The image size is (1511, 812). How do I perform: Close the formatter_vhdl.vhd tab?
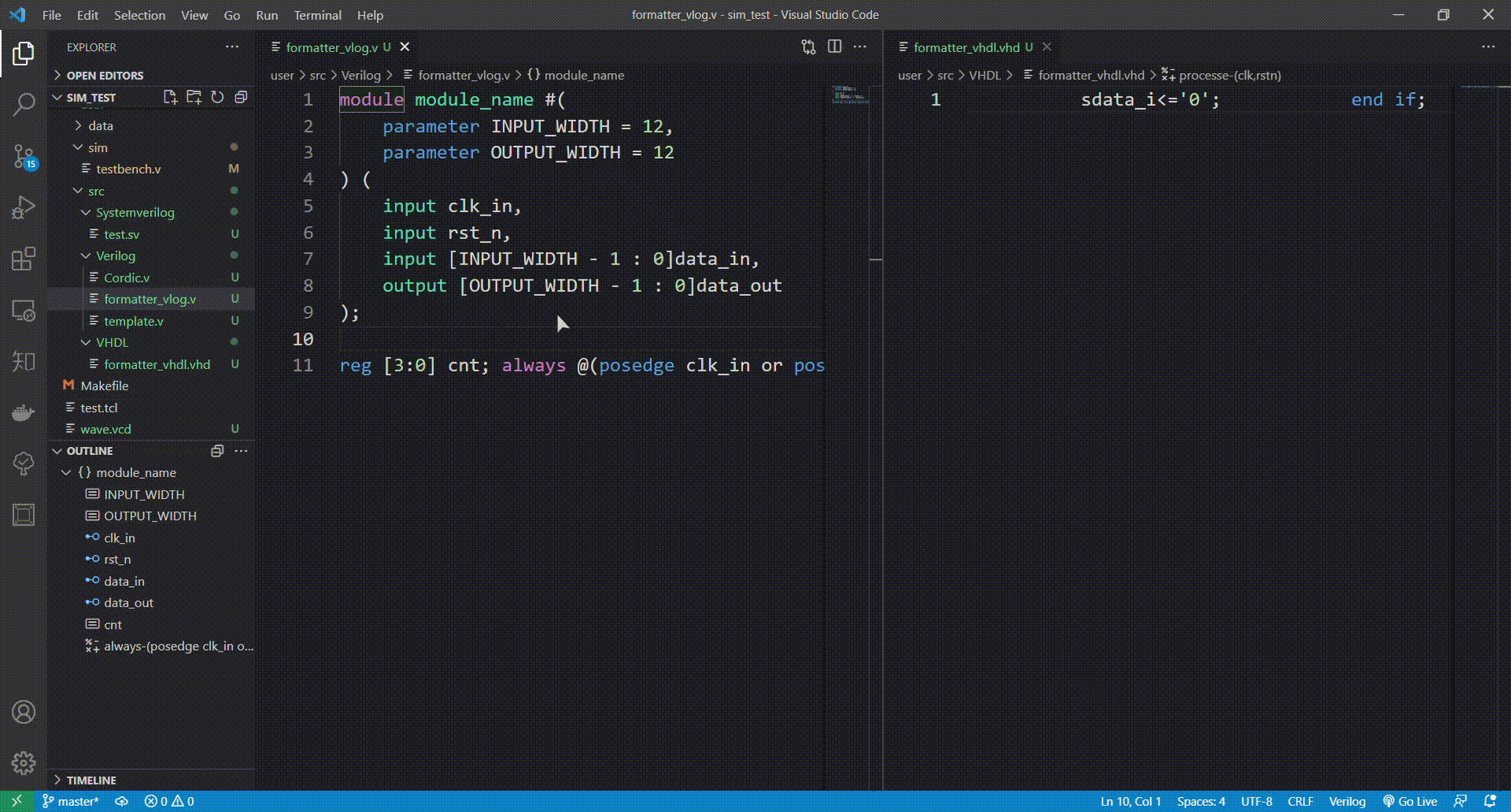(x=1047, y=47)
